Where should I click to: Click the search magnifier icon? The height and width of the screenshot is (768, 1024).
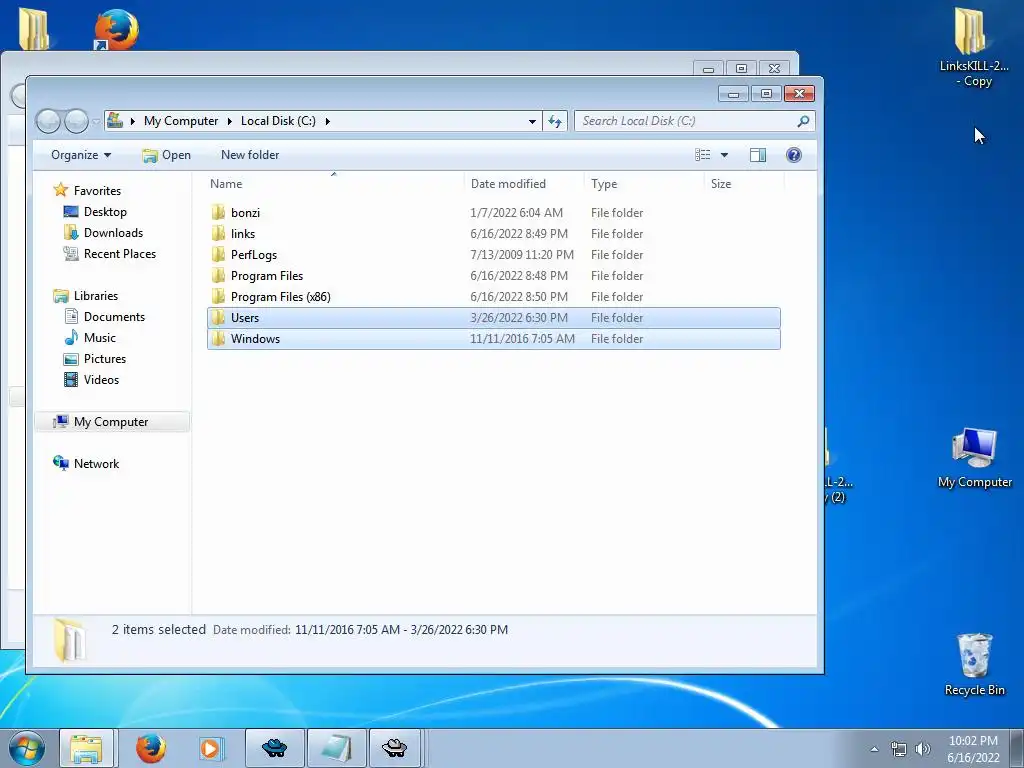tap(803, 121)
